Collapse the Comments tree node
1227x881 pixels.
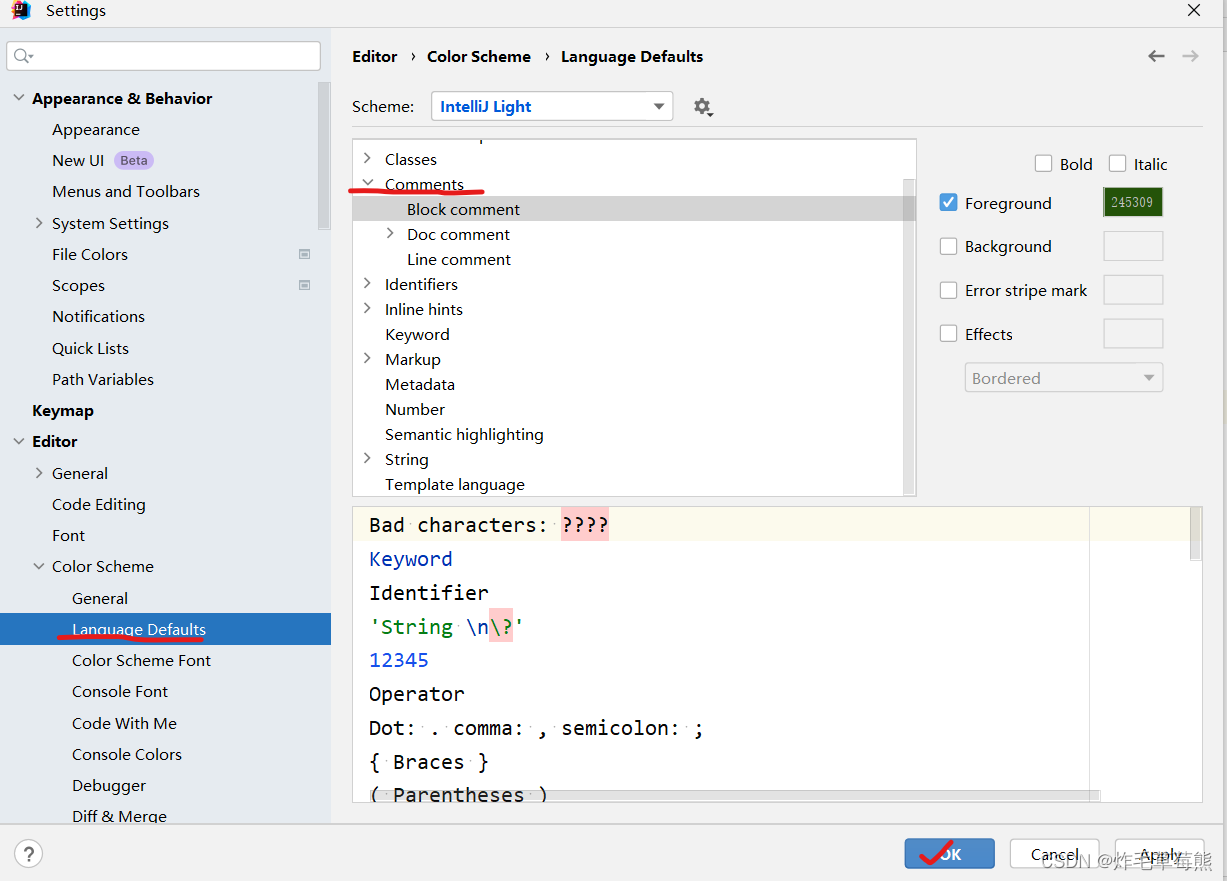[367, 184]
